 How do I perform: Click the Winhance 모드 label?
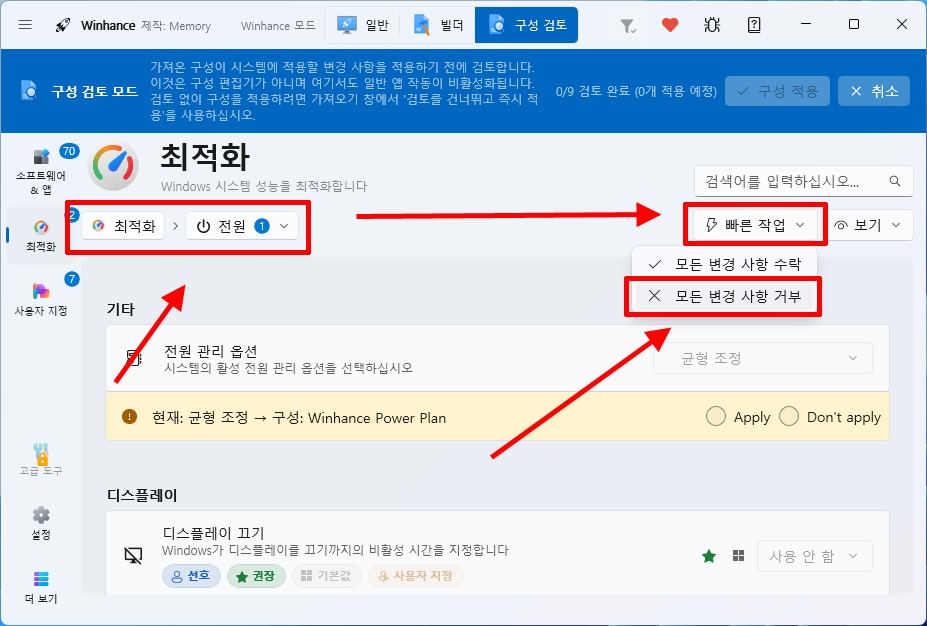[x=278, y=26]
